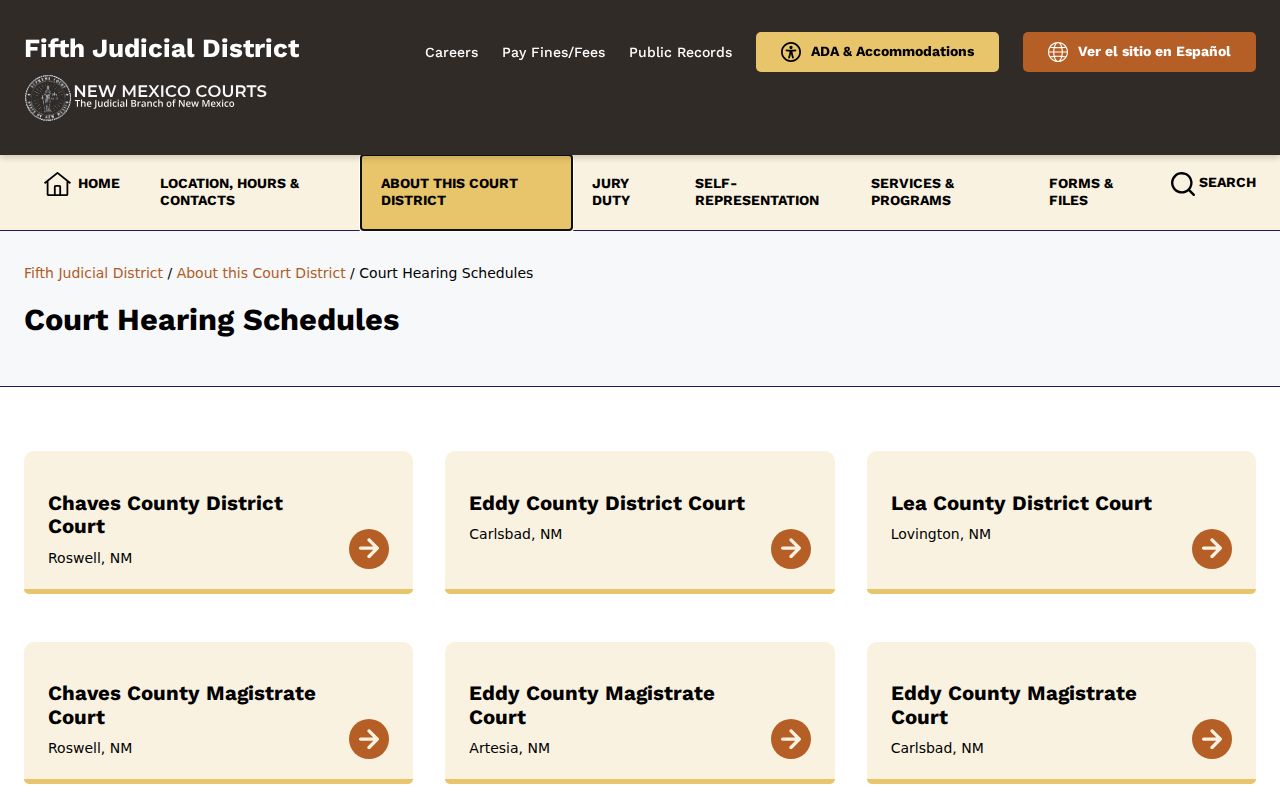This screenshot has height=800, width=1280.
Task: Click the Artesia, NM location text
Action: pyautogui.click(x=509, y=748)
